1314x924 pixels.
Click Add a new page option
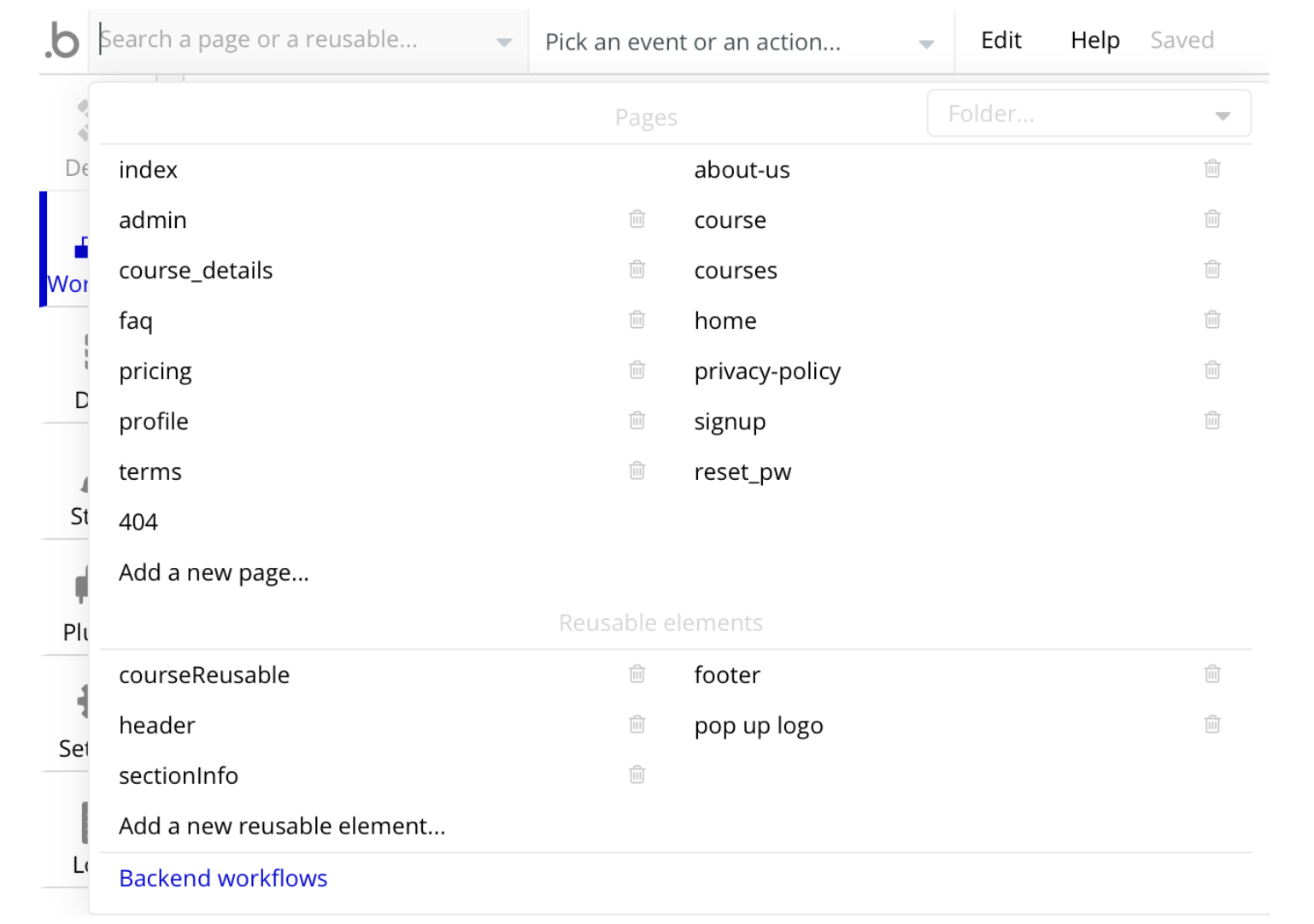point(214,572)
